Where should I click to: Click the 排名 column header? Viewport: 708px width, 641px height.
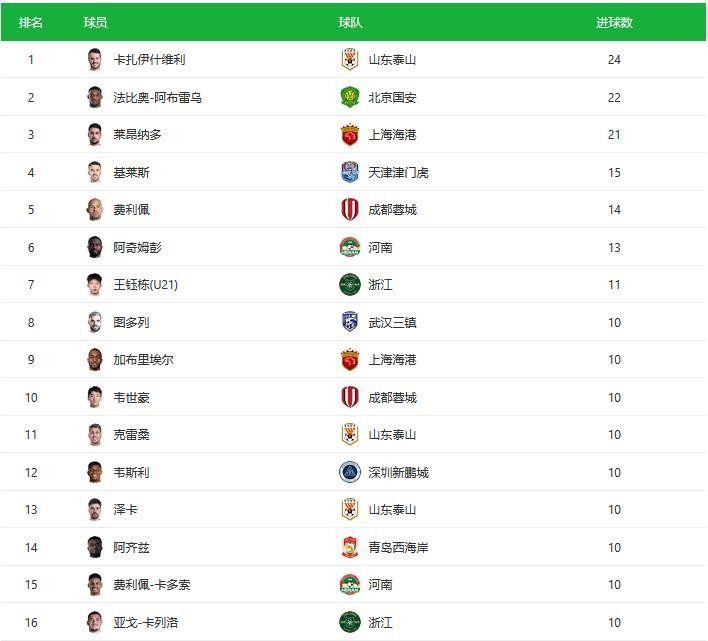point(31,22)
